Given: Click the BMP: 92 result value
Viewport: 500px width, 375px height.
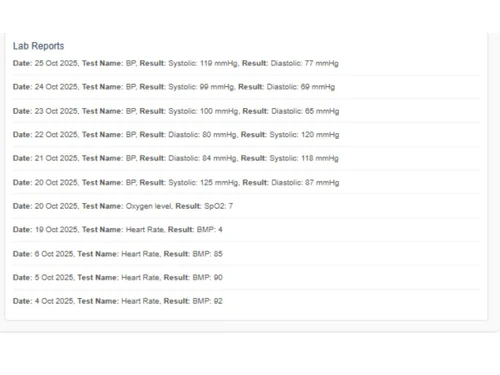Looking at the screenshot, I should click(x=207, y=301).
